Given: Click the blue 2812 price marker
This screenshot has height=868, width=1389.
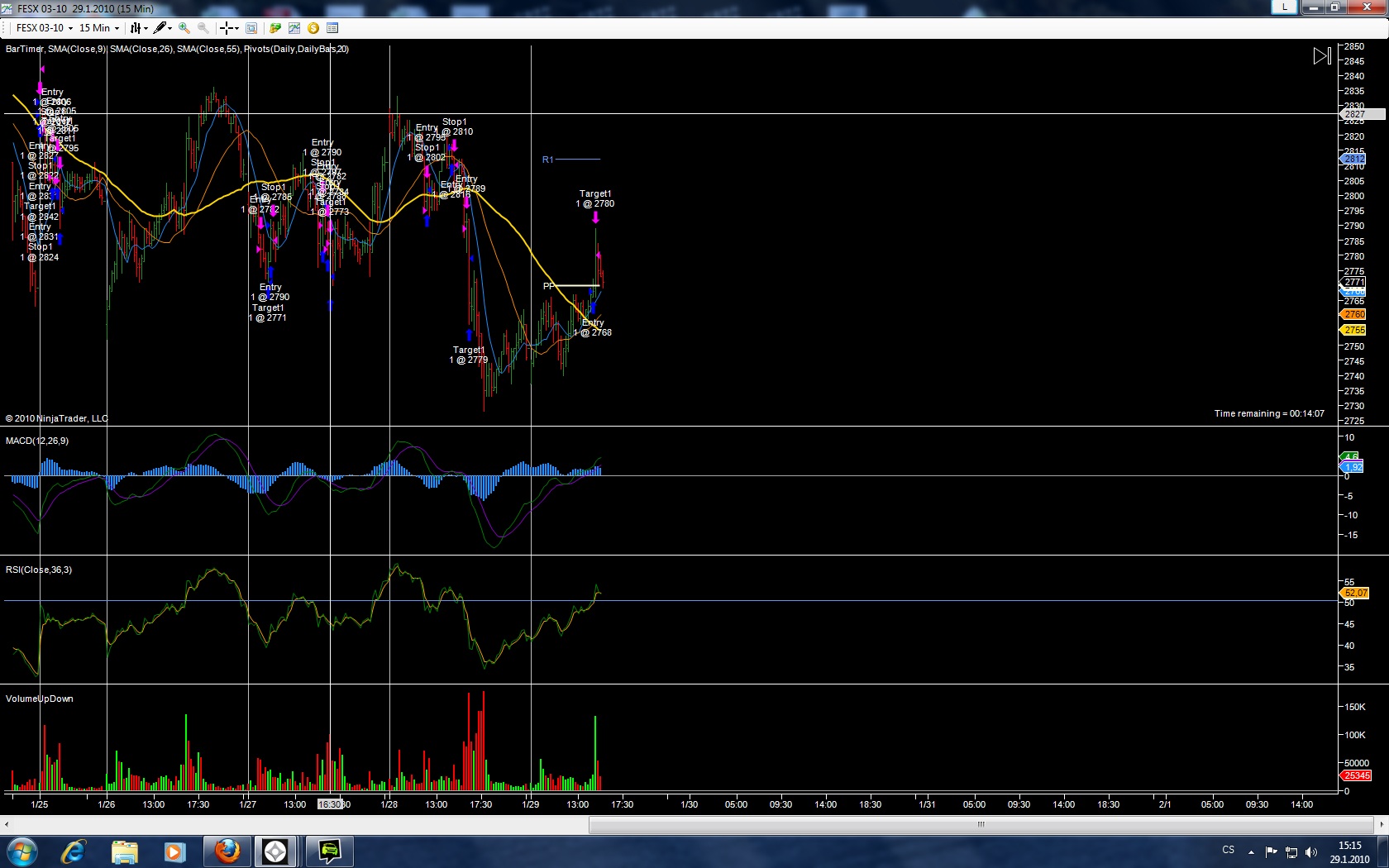Looking at the screenshot, I should coord(1353,159).
